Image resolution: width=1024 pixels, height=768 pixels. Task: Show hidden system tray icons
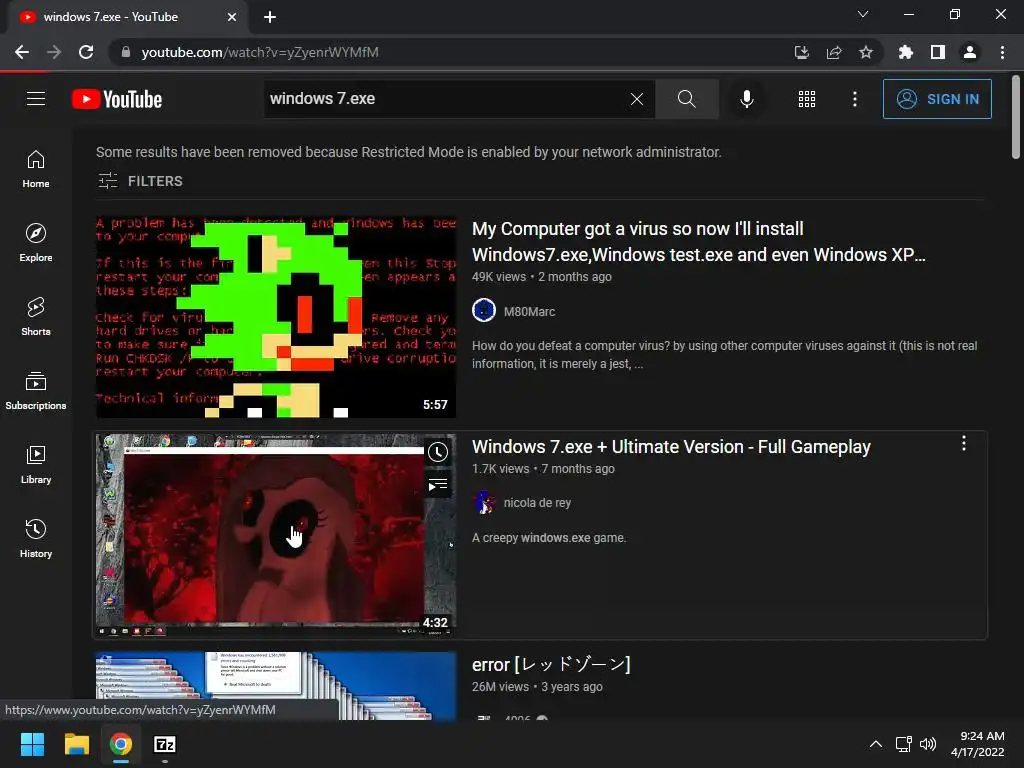tap(876, 744)
